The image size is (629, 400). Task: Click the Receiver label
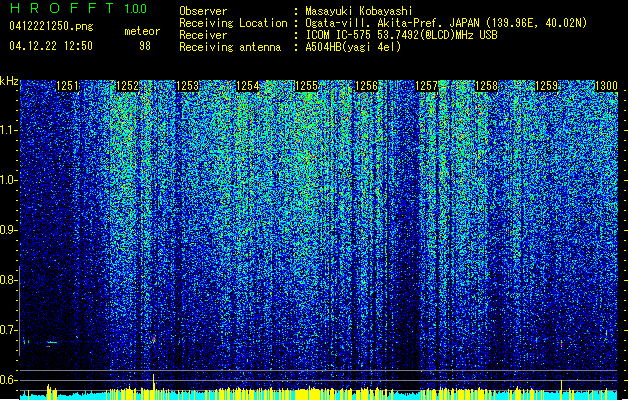[203, 35]
